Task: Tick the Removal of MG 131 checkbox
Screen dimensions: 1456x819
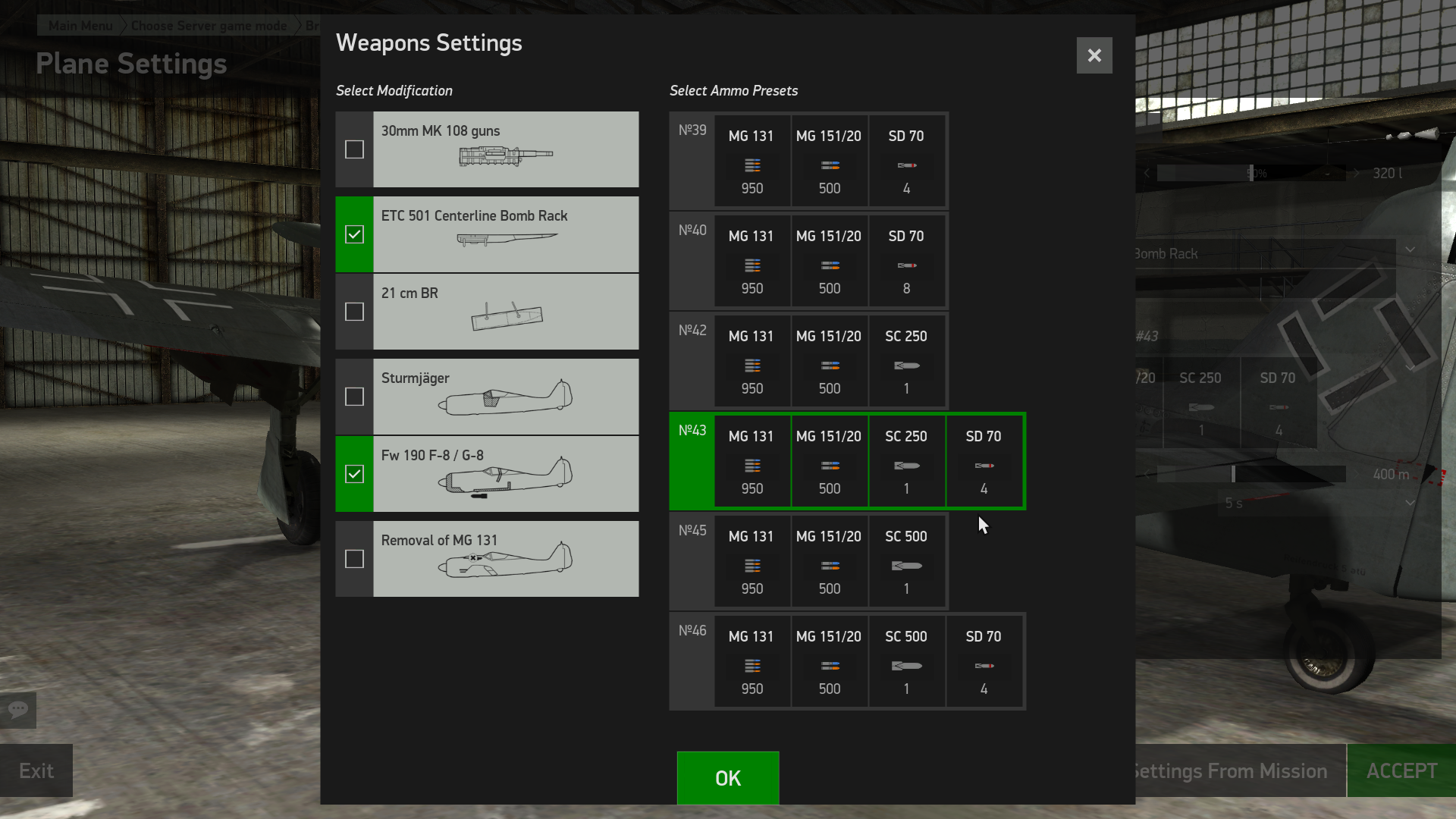Action: (x=354, y=559)
